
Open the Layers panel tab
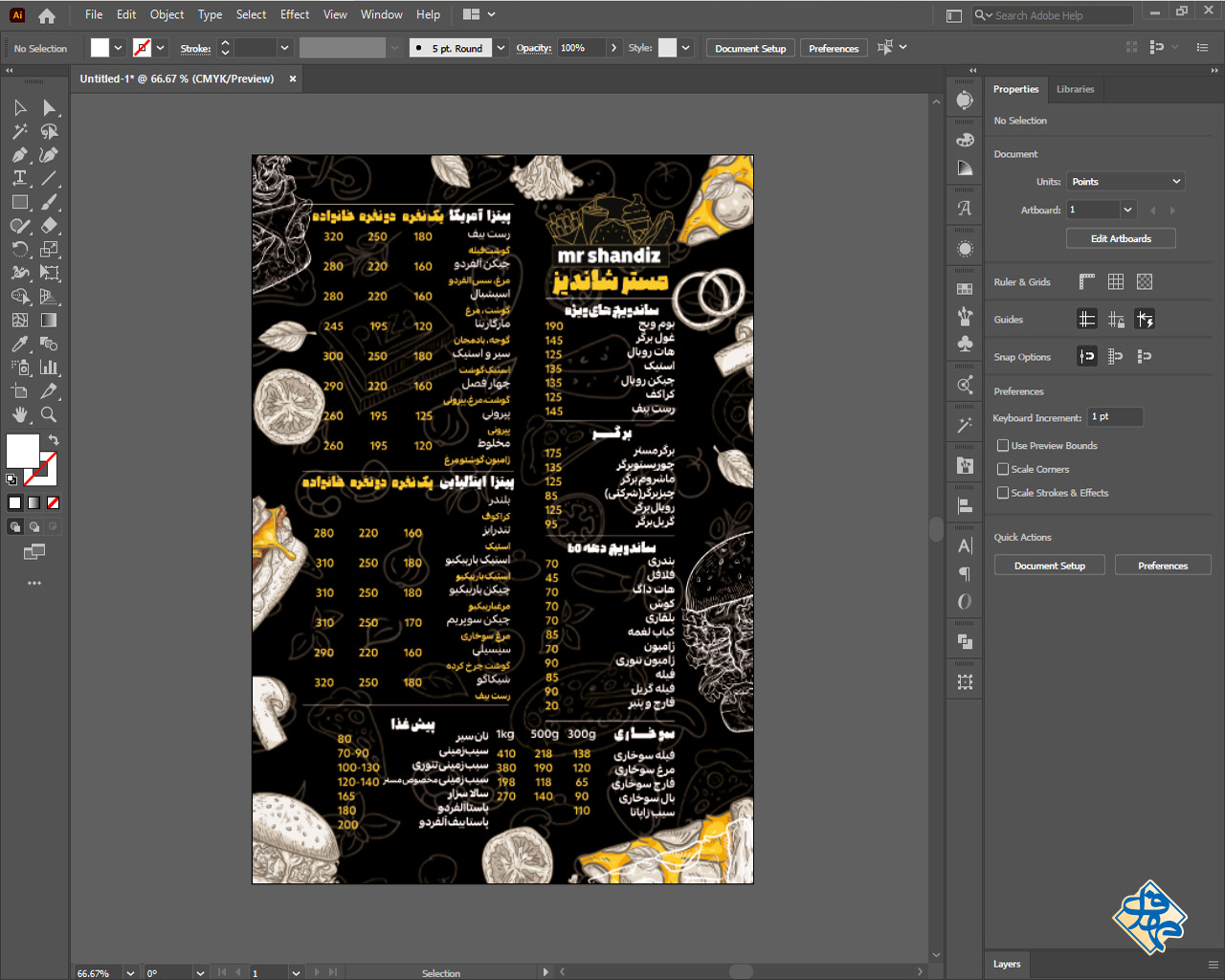1007,964
